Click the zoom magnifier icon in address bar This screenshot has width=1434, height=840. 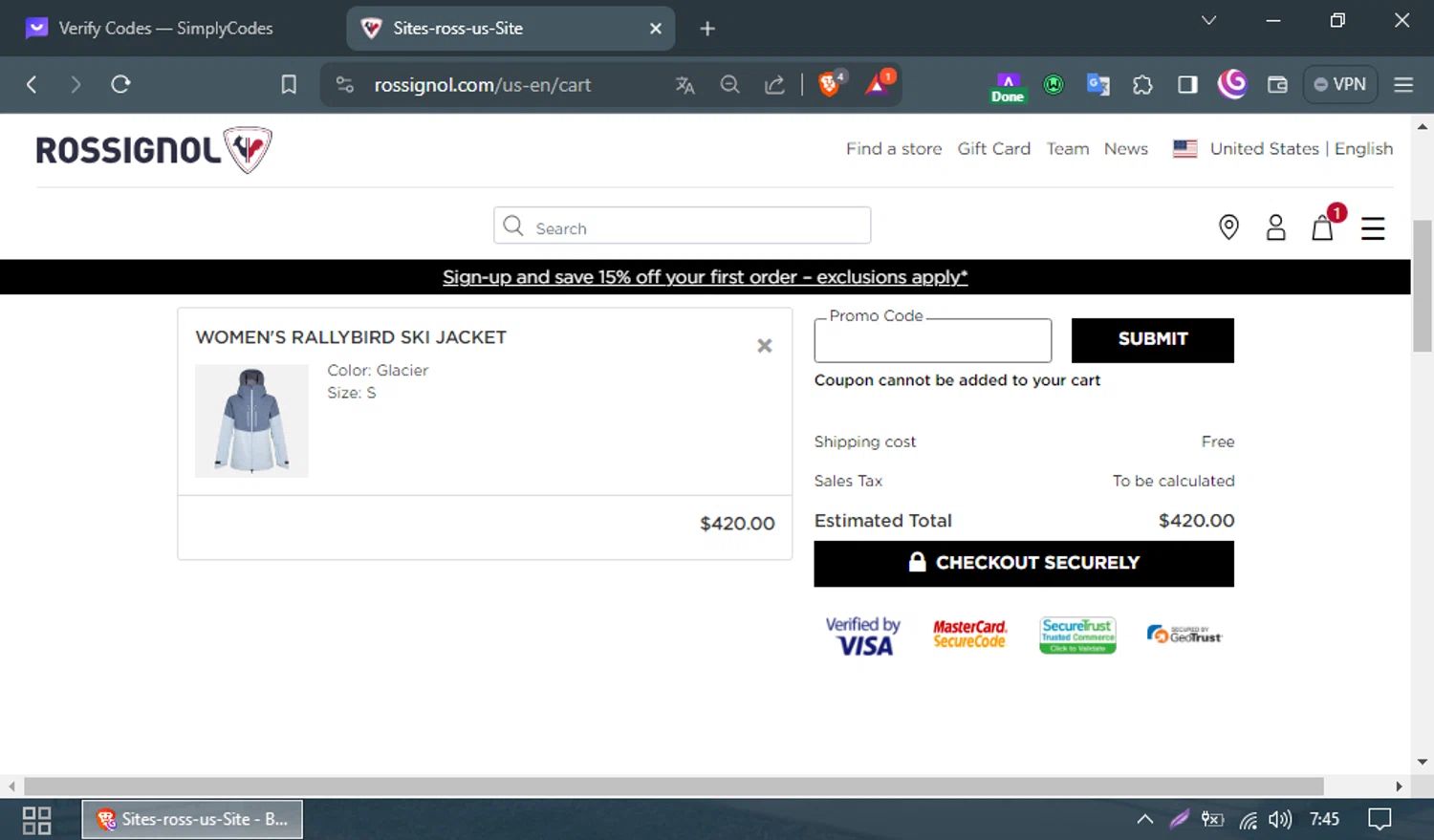pos(729,85)
